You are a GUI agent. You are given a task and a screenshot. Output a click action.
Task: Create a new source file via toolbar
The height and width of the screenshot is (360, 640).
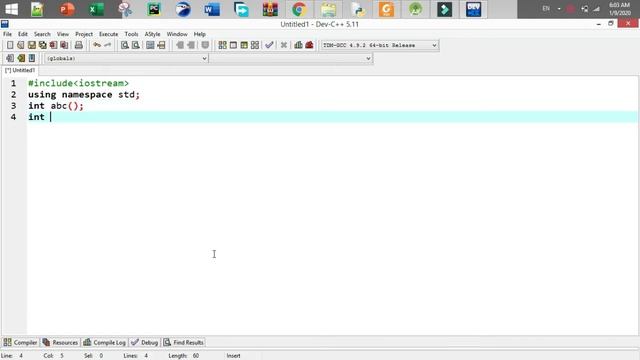[10, 45]
